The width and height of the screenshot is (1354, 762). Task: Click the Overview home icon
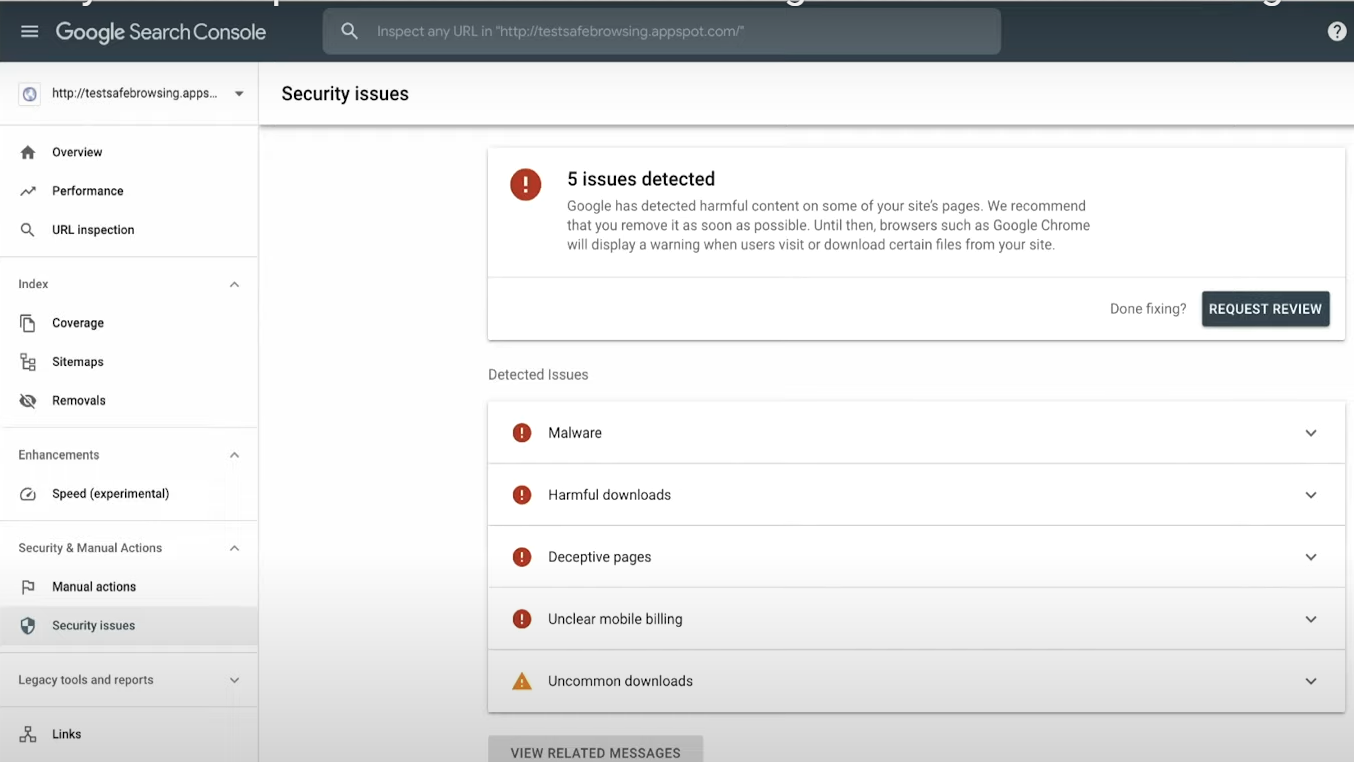(x=28, y=152)
